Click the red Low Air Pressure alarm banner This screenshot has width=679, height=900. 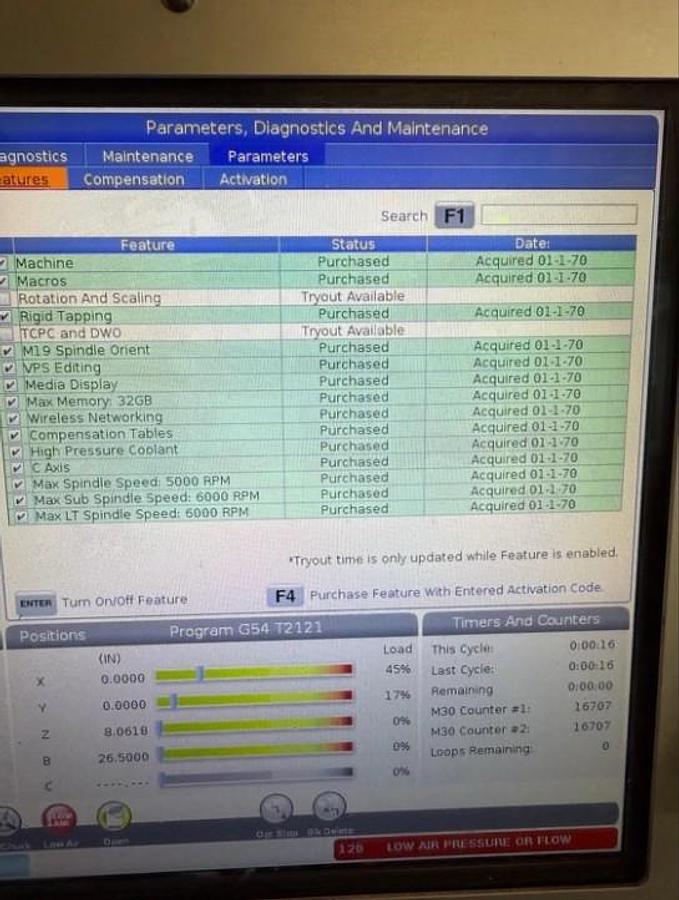point(476,844)
